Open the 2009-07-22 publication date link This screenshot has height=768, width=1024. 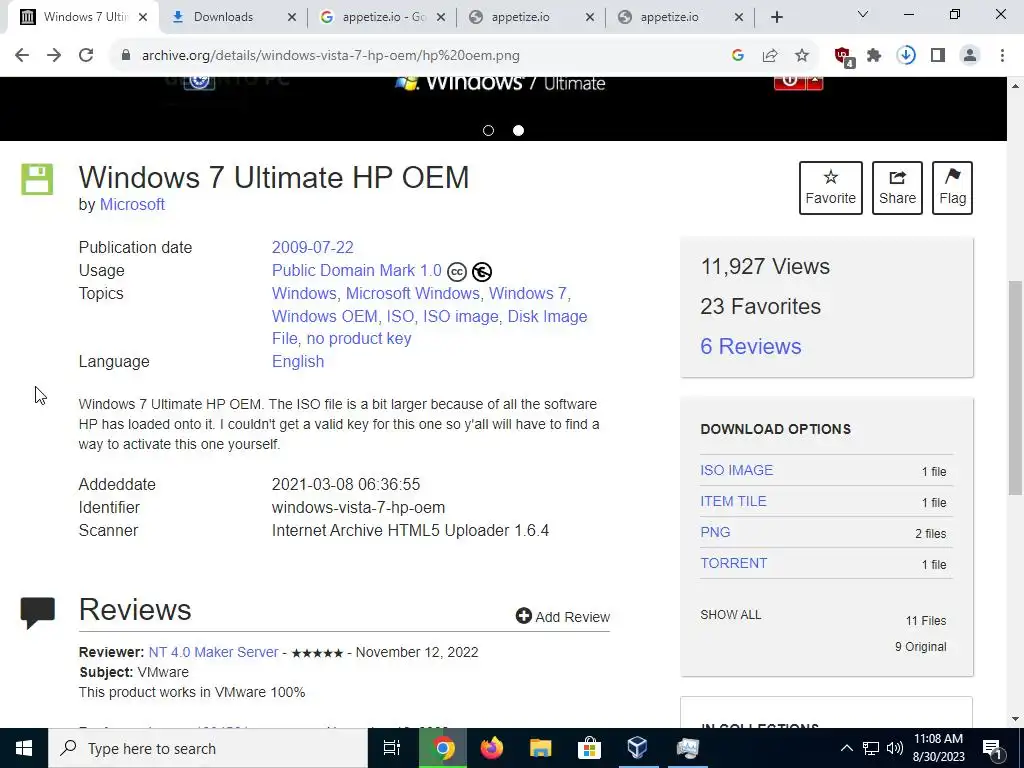click(313, 248)
